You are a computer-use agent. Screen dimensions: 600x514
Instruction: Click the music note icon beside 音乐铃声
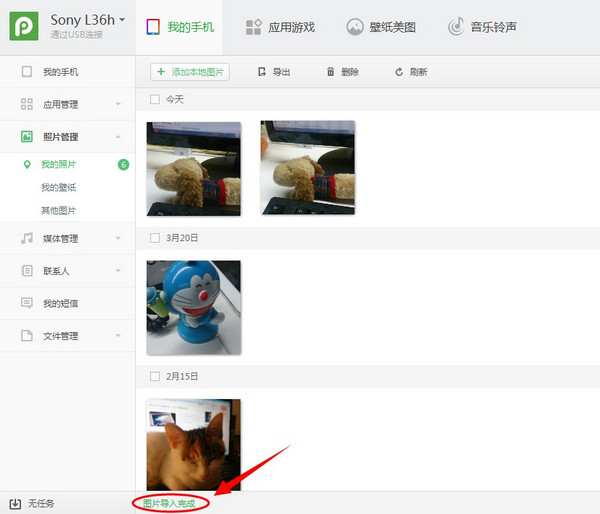pyautogui.click(x=456, y=27)
